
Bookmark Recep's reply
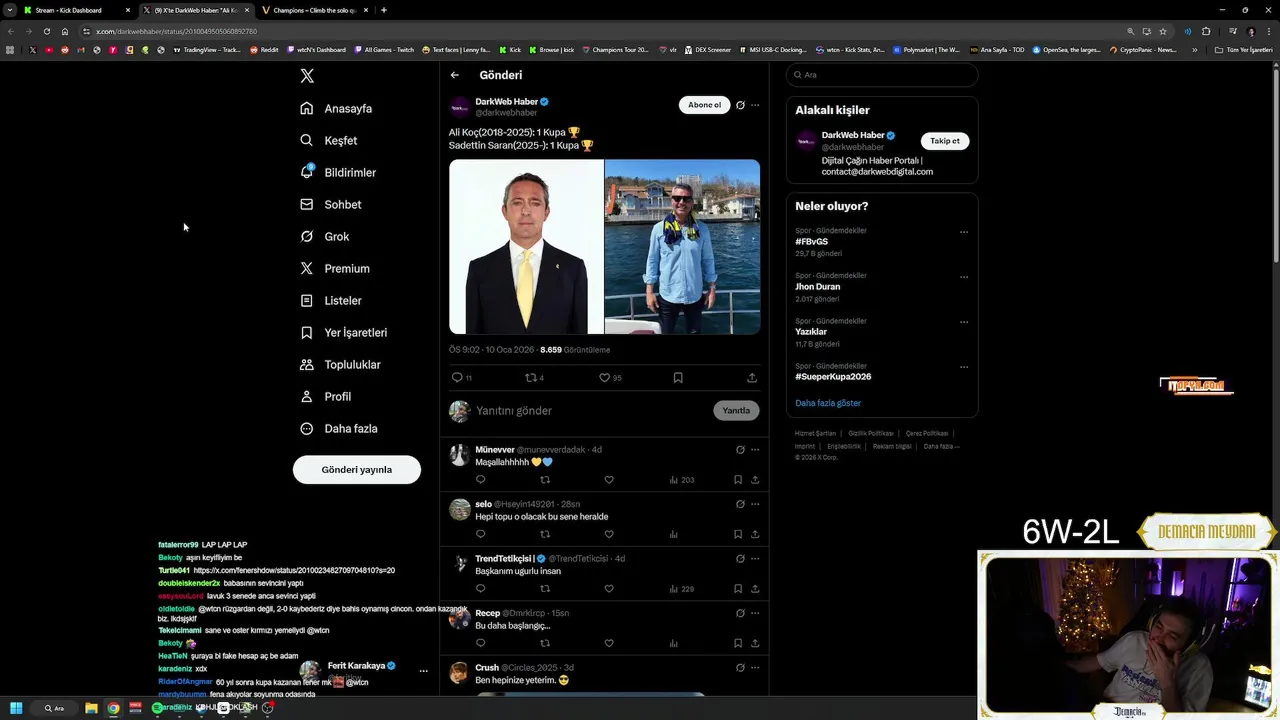738,643
